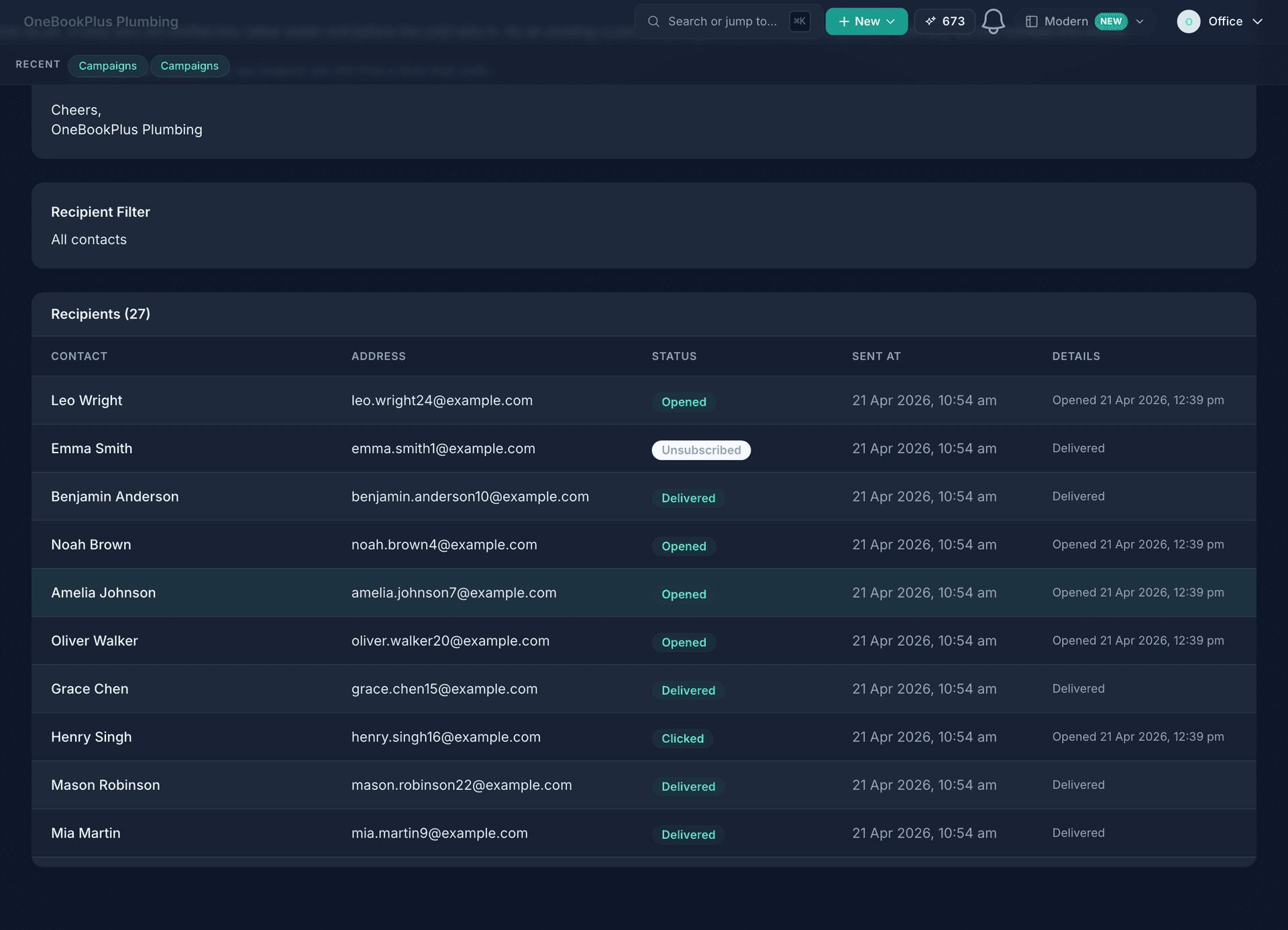Click the RECENT label in the breadcrumb bar
Image resolution: width=1288 pixels, height=930 pixels.
[x=38, y=64]
